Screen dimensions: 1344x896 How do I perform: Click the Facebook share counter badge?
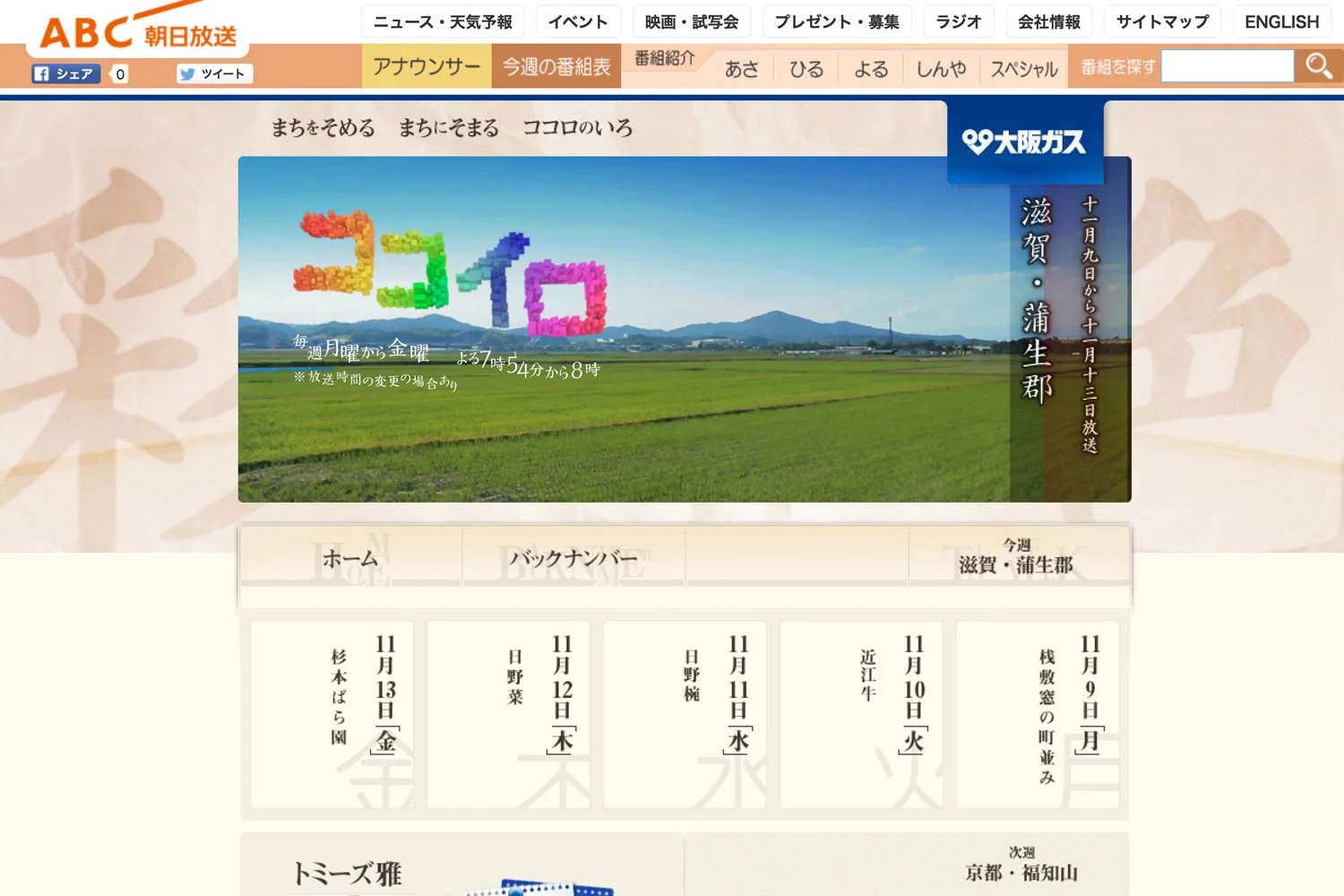click(119, 73)
